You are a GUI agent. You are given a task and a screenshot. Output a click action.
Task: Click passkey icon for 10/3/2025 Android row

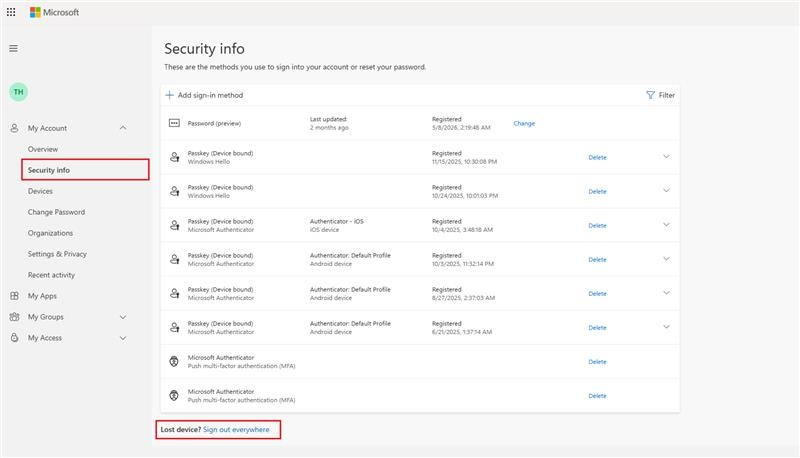click(174, 259)
